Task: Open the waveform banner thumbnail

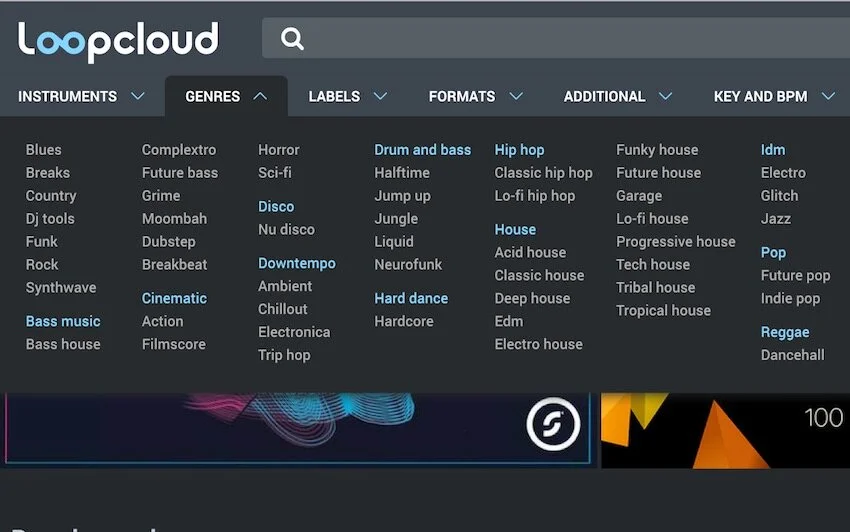Action: (298, 428)
